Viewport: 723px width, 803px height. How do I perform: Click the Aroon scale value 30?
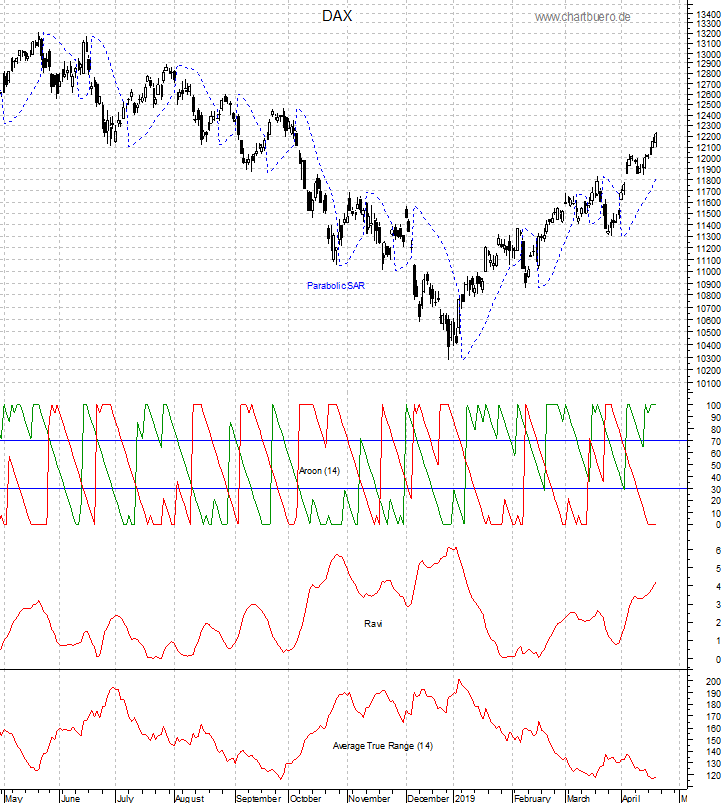click(x=715, y=489)
